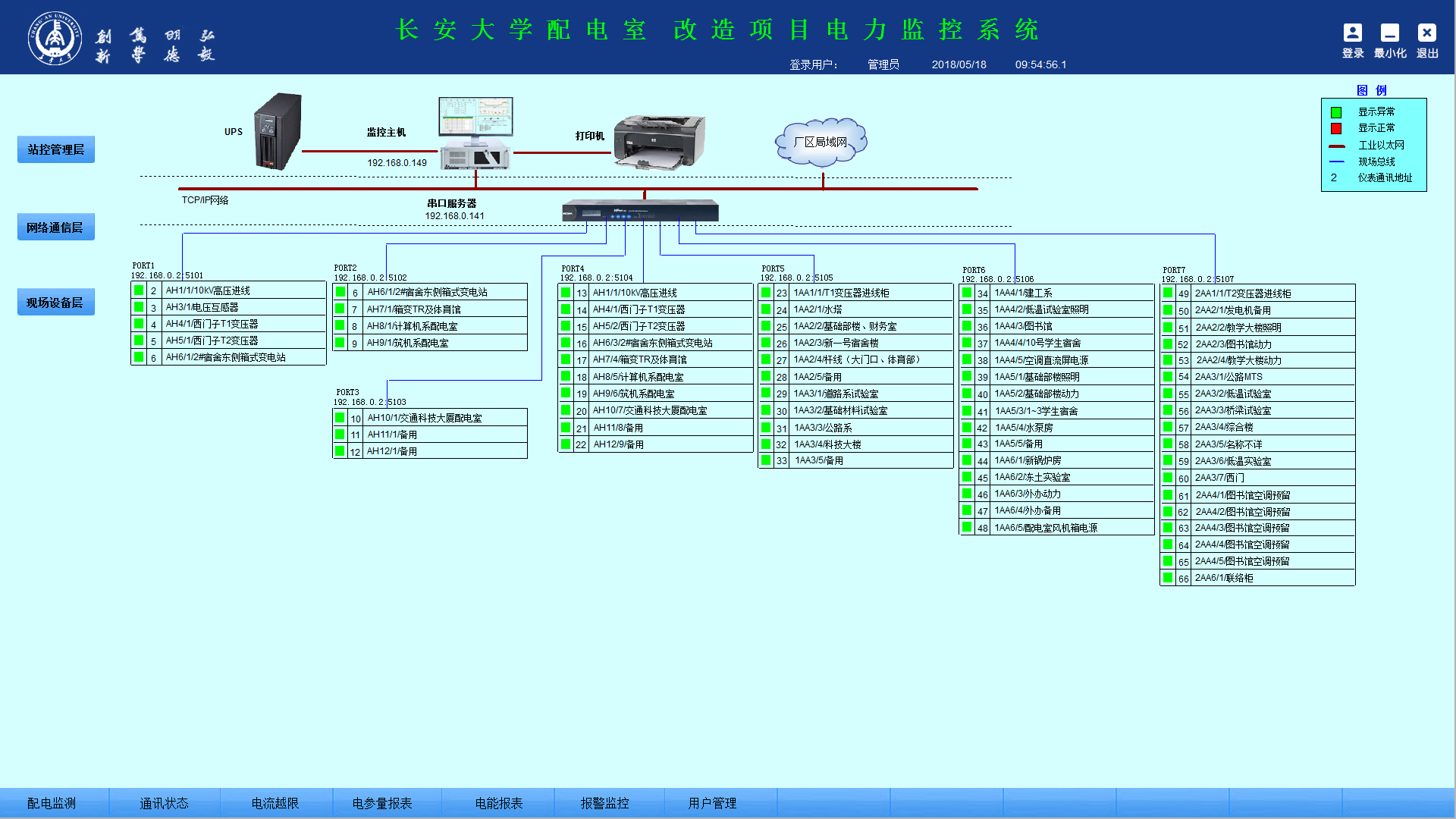Click status square for 1AA4/3图书馆

click(967, 326)
